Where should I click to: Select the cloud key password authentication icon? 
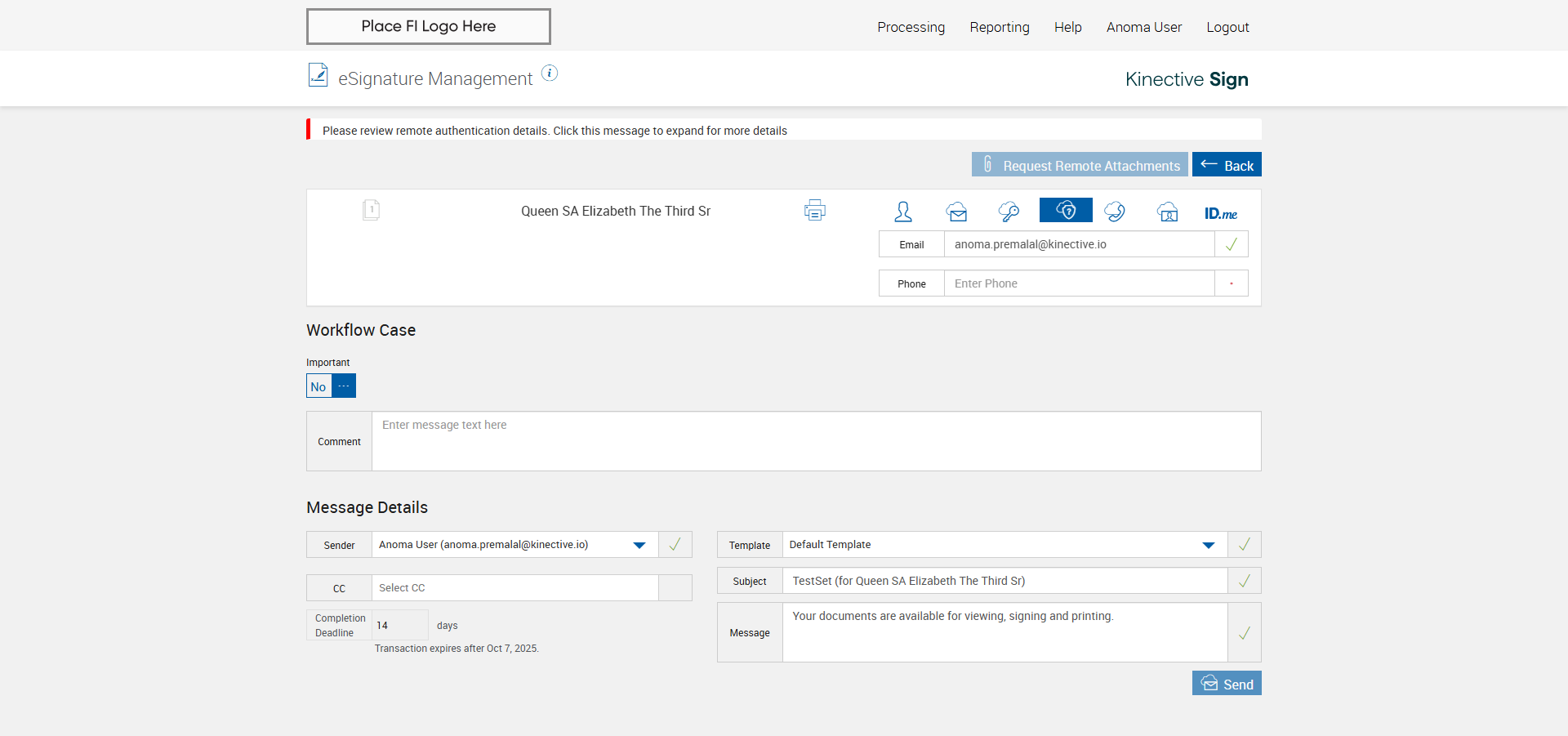pos(1009,212)
